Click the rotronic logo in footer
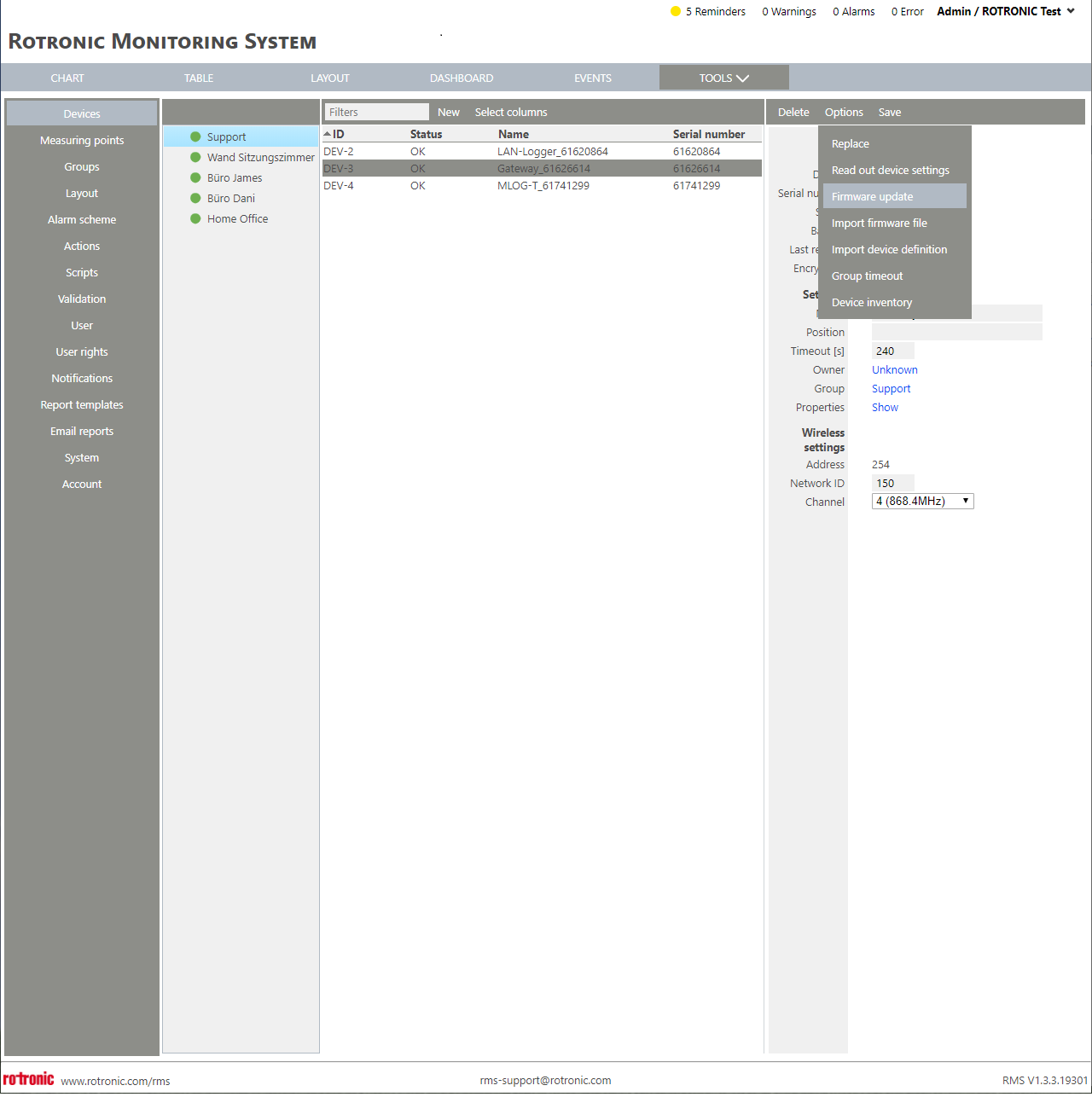This screenshot has height=1097, width=1092. pos(28,1079)
